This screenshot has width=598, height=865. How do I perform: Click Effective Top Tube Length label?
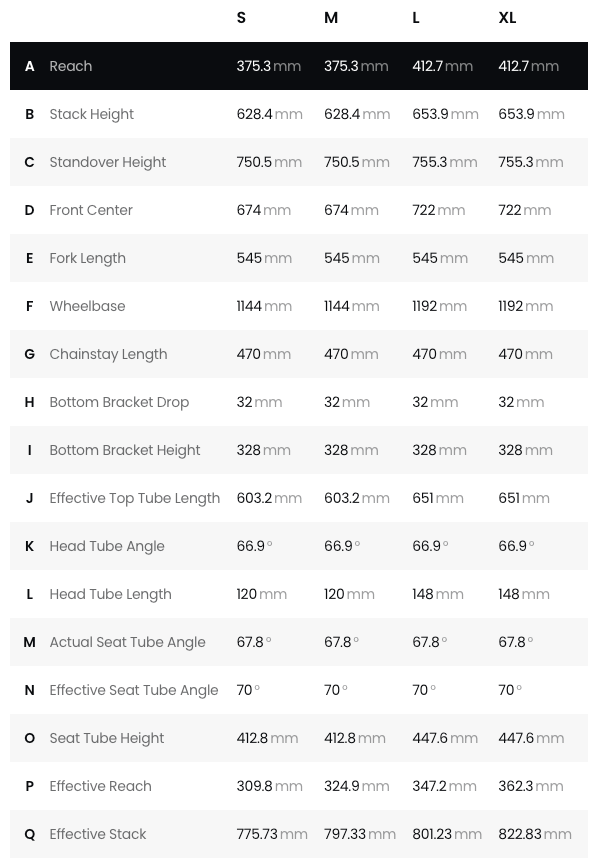[x=135, y=498]
